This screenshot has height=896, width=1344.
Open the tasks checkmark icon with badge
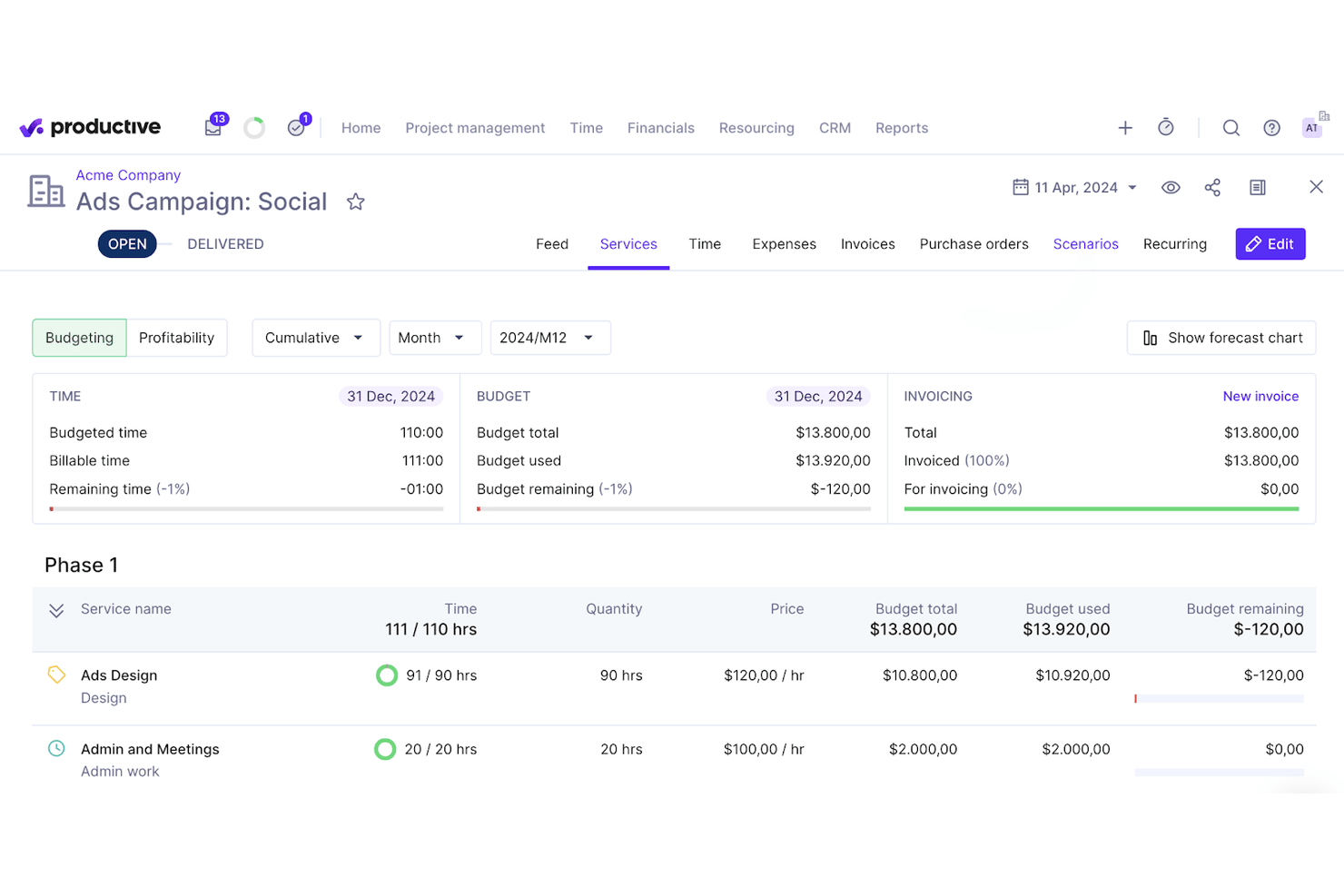tap(296, 128)
